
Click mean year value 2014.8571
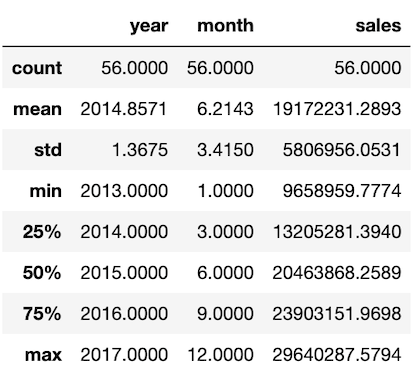pyautogui.click(x=124, y=109)
